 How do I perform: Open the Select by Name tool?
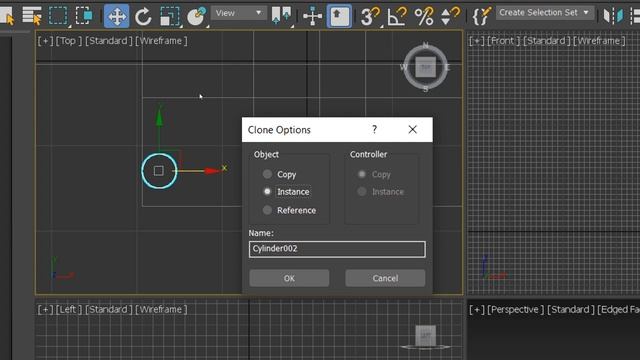point(32,16)
